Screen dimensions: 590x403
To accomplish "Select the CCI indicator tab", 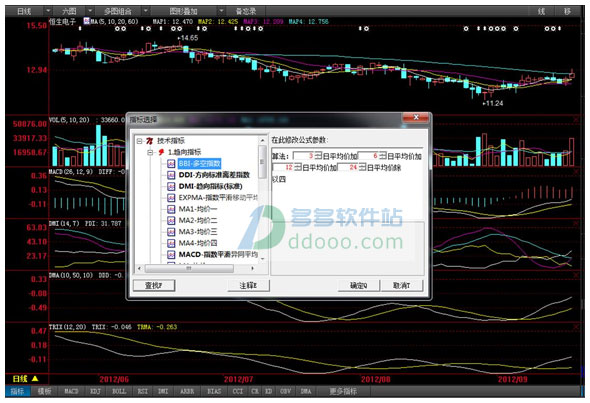I will [x=238, y=391].
